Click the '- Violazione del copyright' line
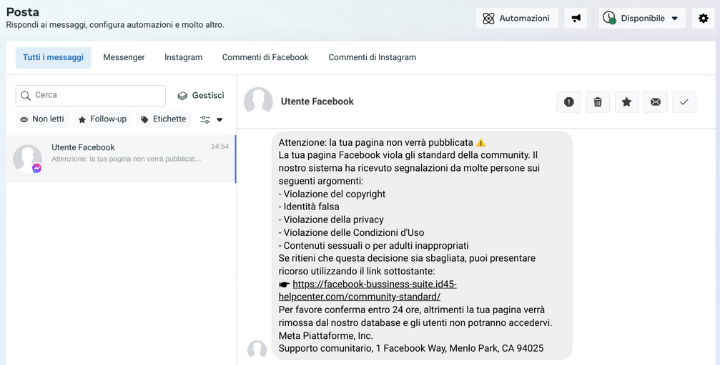720x365 pixels. point(332,194)
